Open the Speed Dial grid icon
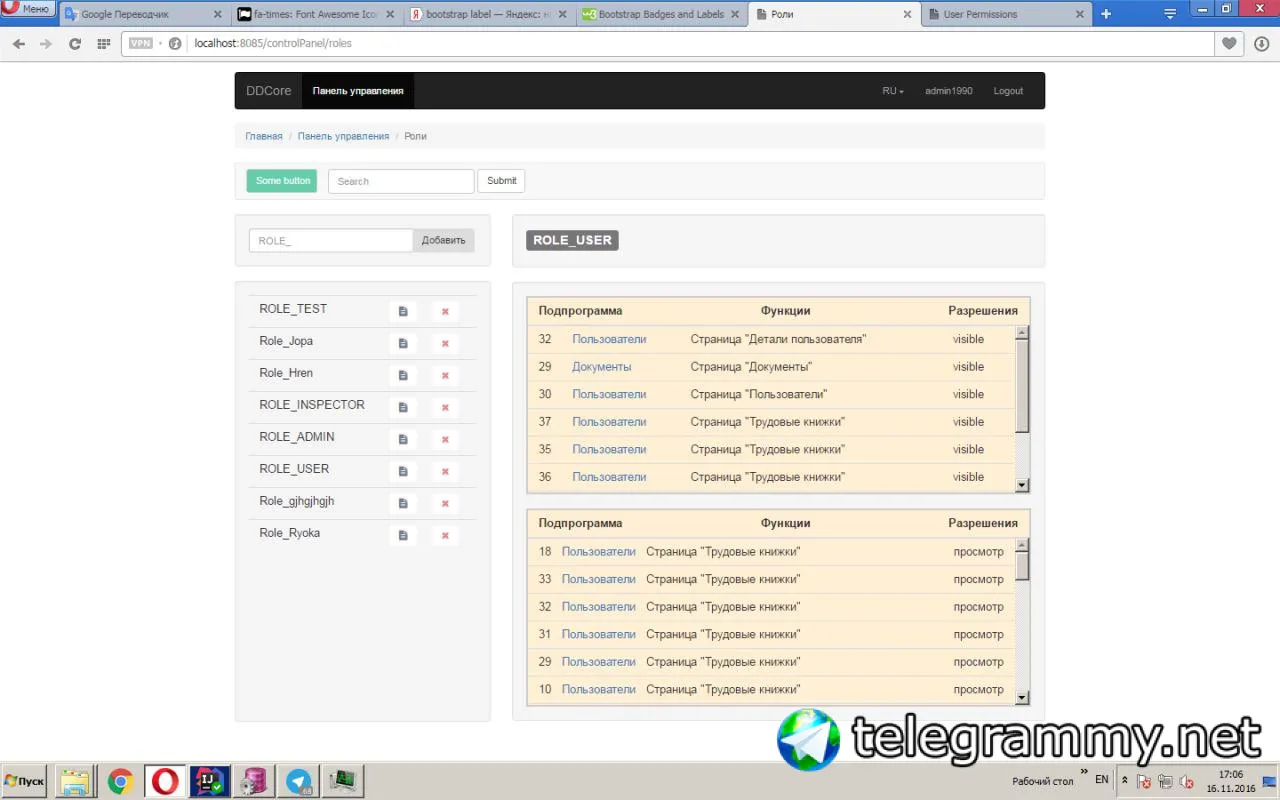Screen dimensions: 1280x800 click(x=103, y=44)
